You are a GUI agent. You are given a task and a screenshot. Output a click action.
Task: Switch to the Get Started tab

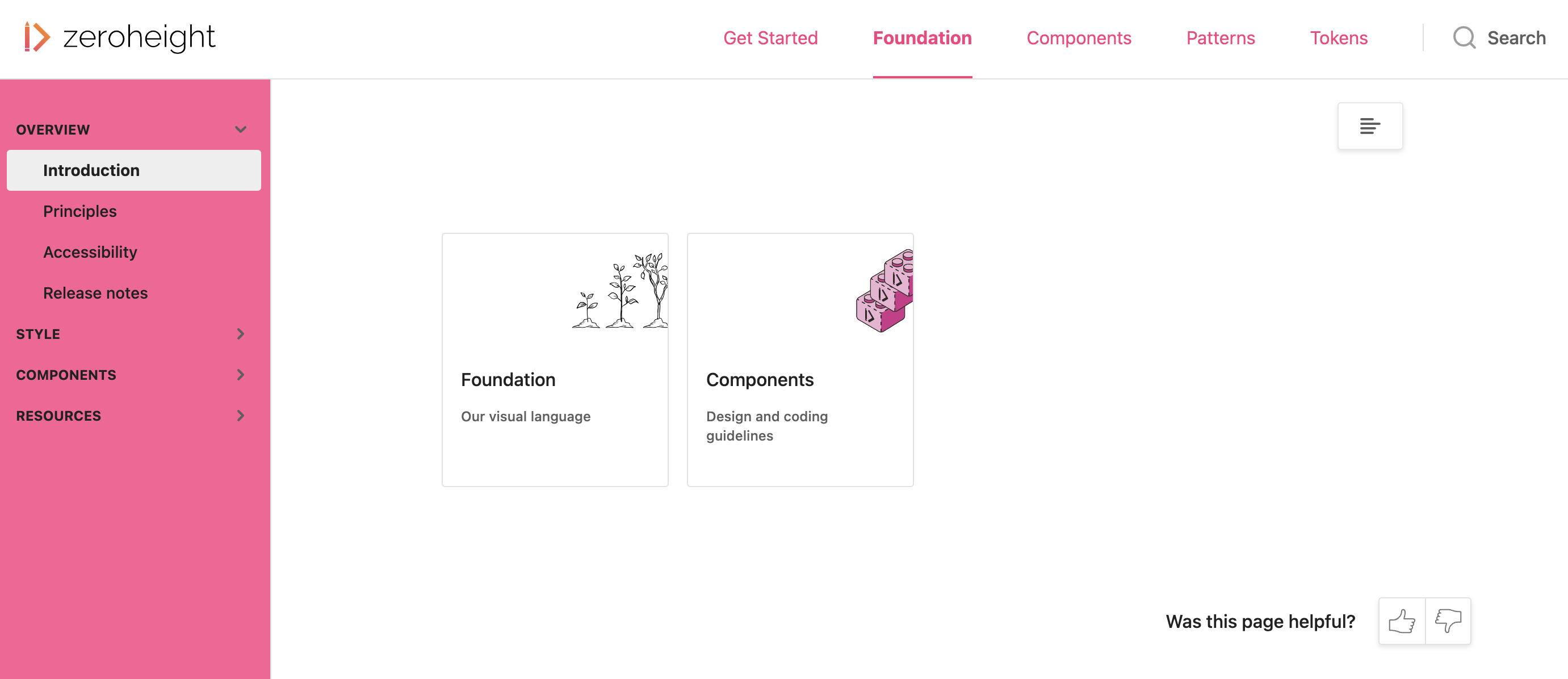pos(770,38)
